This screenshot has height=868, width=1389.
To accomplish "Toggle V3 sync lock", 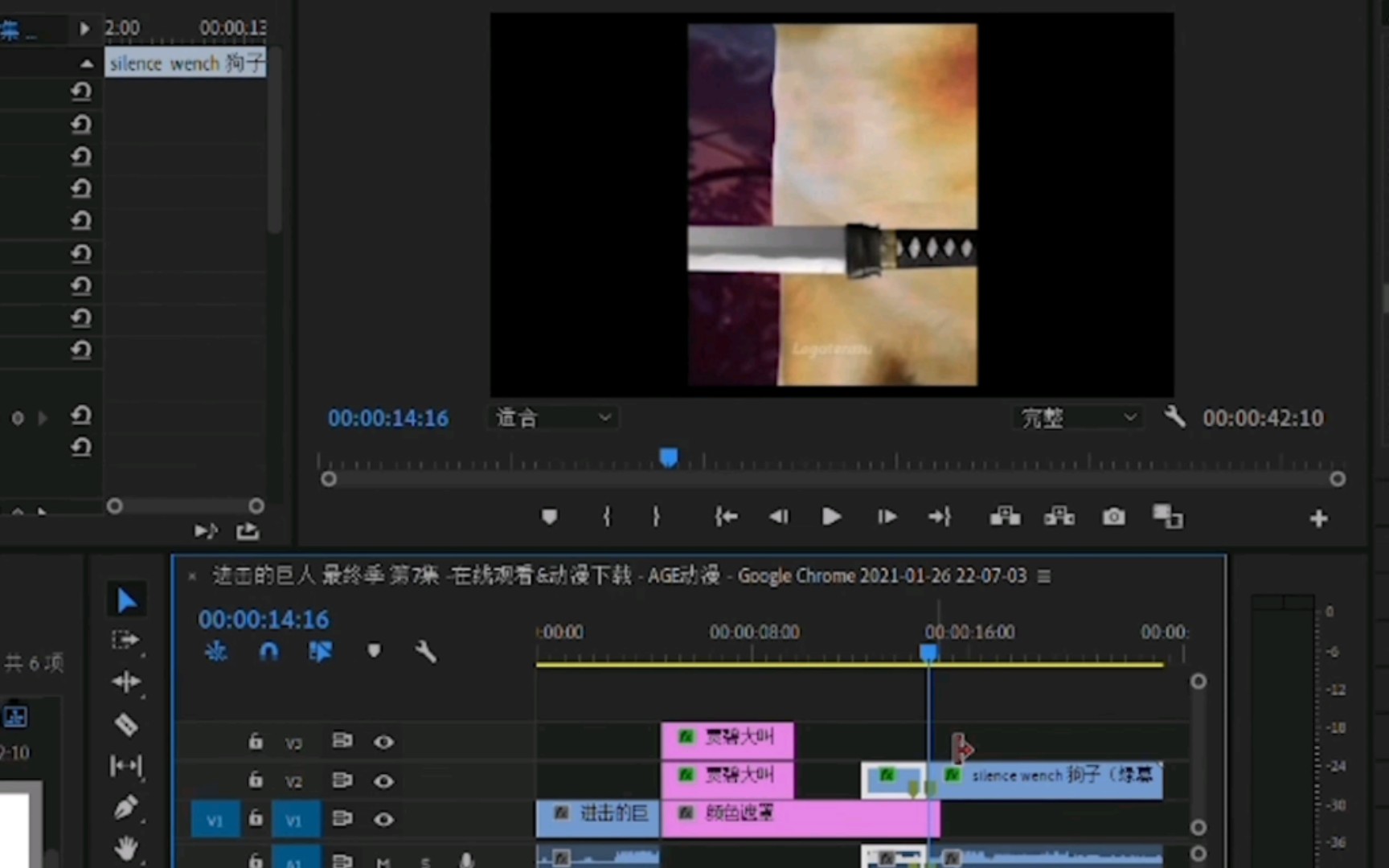I will click(x=342, y=740).
